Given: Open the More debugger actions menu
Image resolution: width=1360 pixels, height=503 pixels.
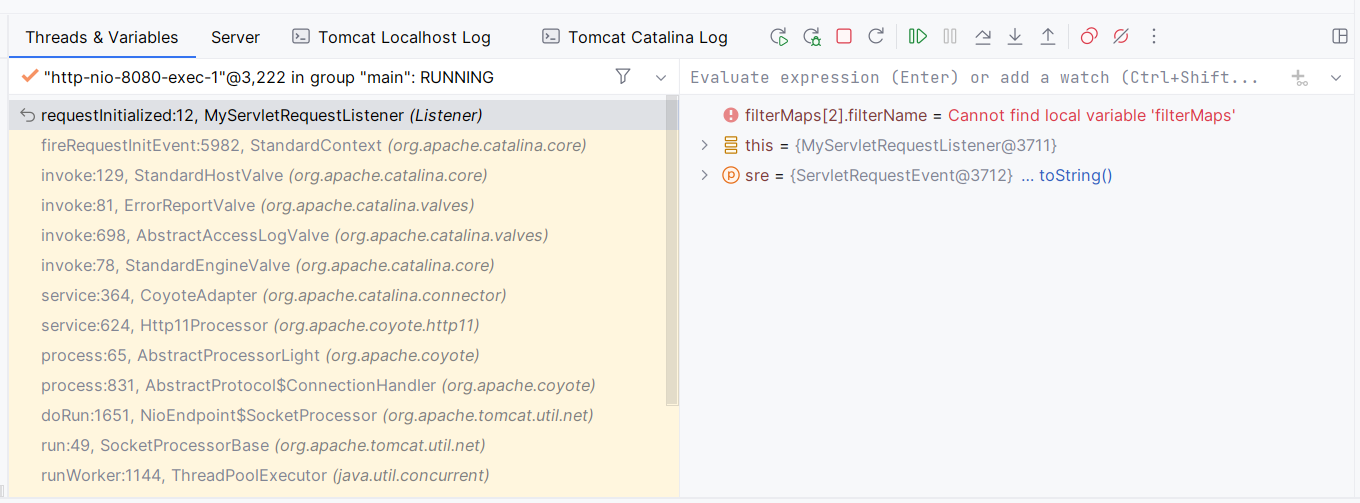Looking at the screenshot, I should [x=1154, y=37].
